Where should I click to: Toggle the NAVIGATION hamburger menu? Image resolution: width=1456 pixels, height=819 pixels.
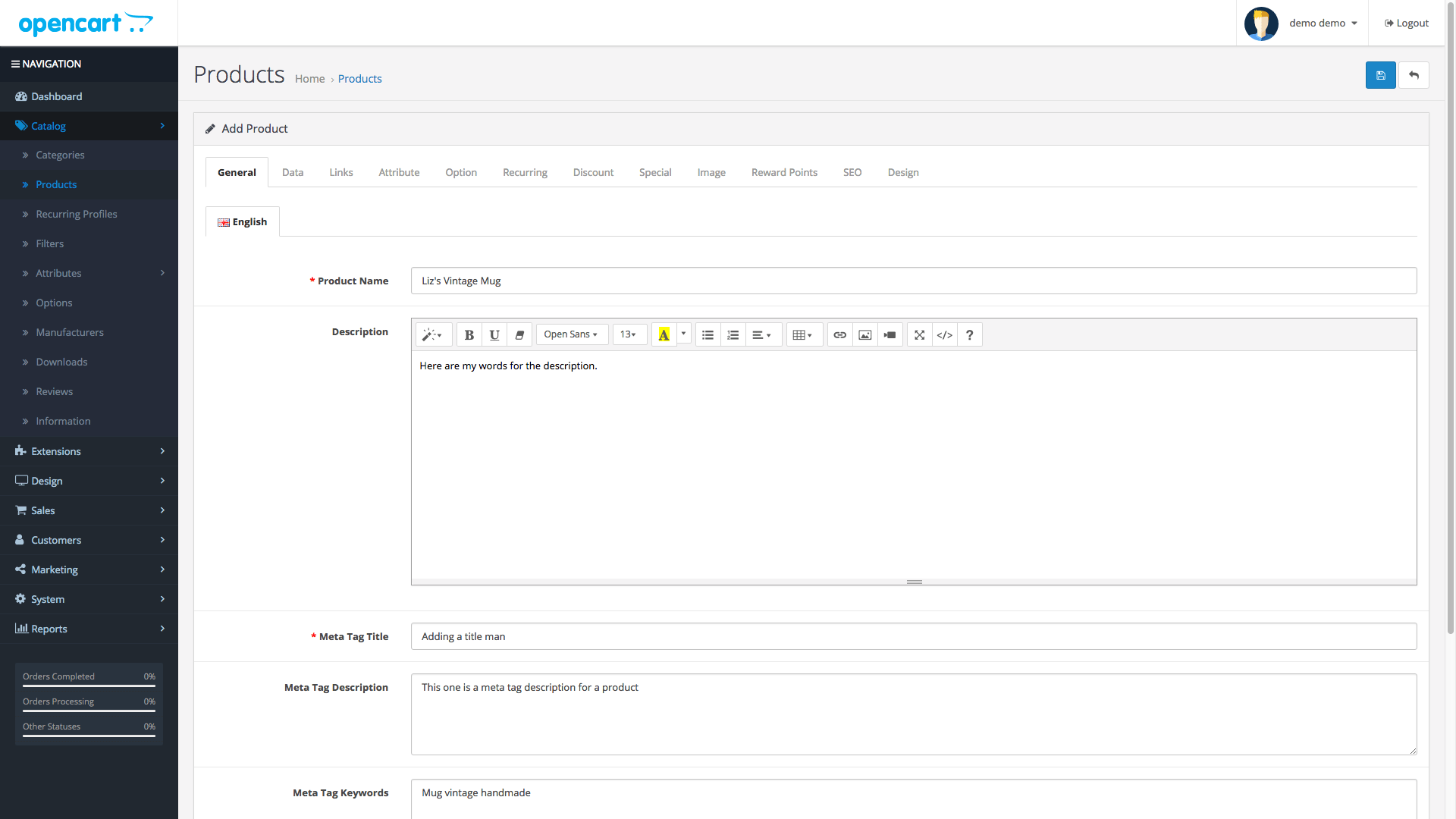click(46, 64)
